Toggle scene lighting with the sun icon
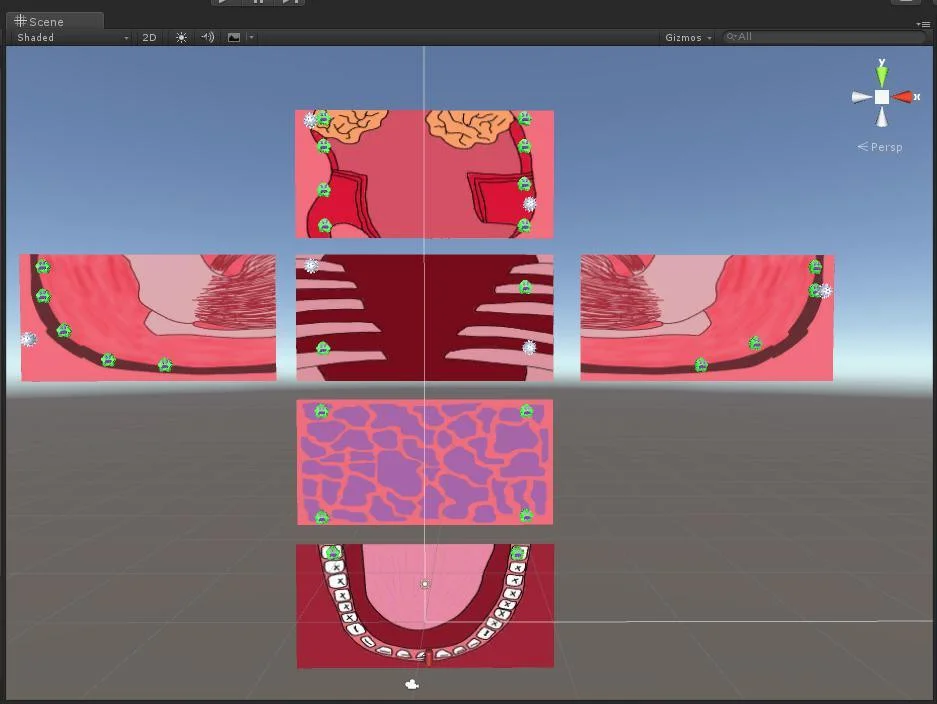Screen dimensions: 937x704 pos(182,38)
